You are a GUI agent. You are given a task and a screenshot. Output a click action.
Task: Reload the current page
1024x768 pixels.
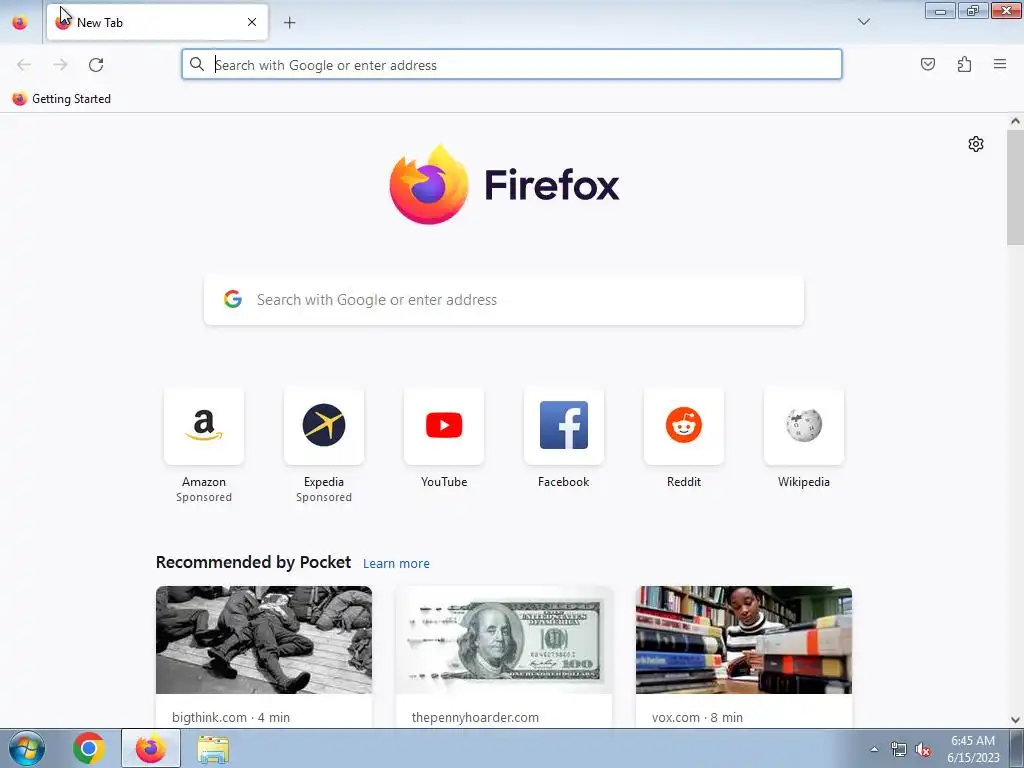click(96, 65)
